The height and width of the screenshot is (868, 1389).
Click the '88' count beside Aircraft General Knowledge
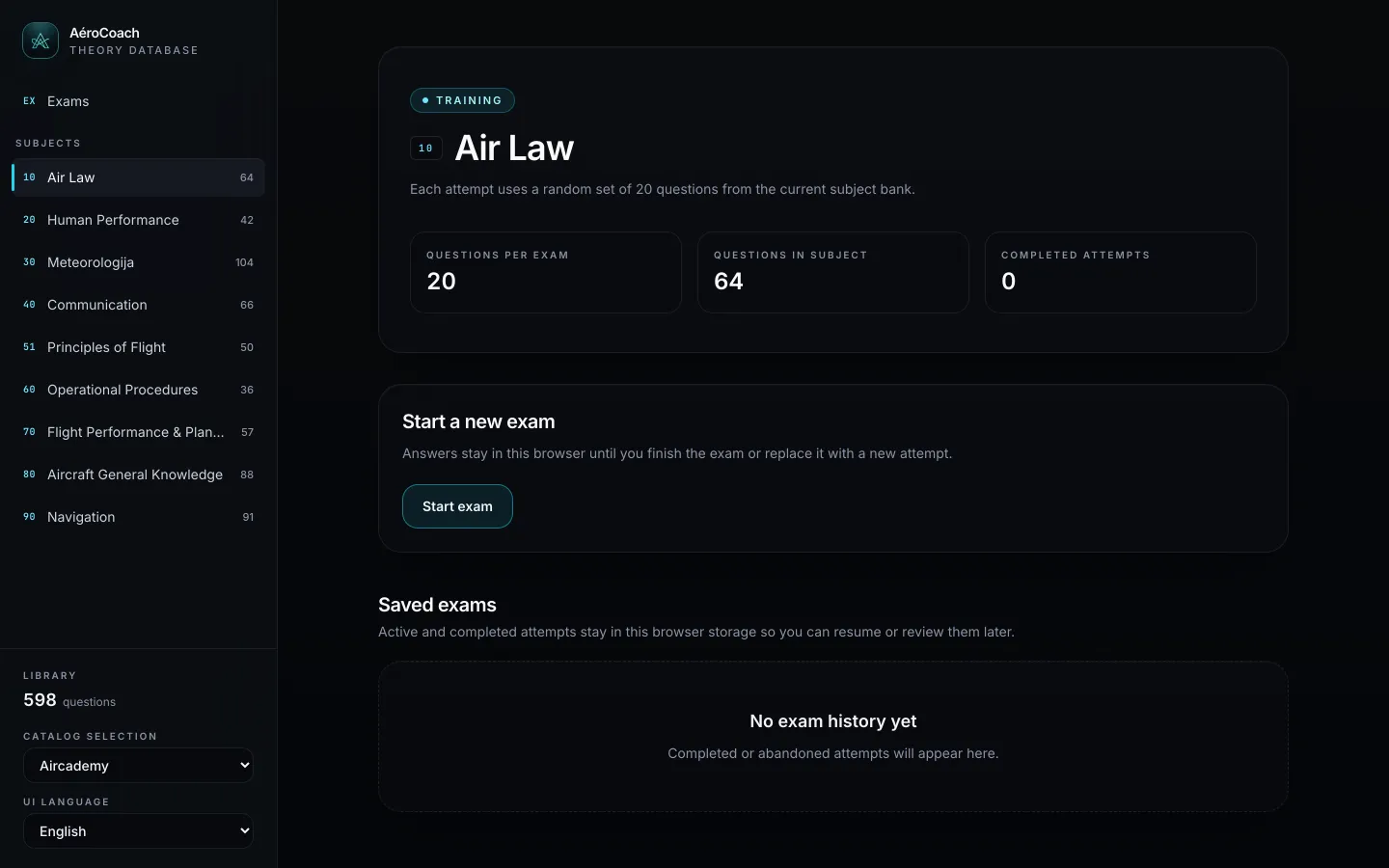point(247,475)
